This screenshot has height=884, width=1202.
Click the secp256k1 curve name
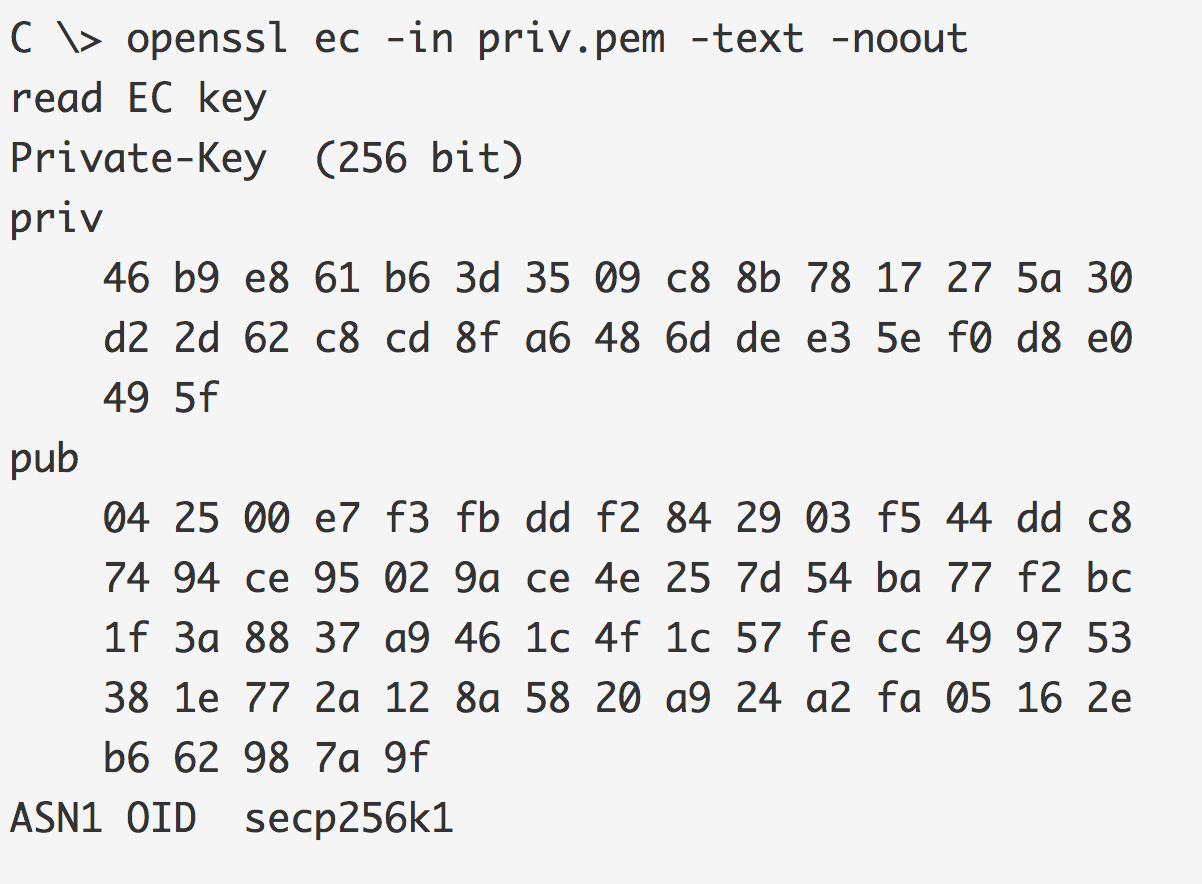coord(349,820)
